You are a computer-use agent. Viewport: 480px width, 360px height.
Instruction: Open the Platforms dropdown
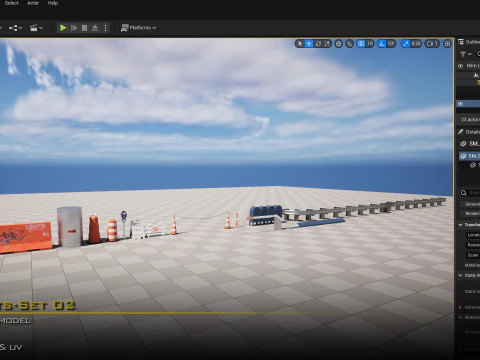pyautogui.click(x=139, y=28)
